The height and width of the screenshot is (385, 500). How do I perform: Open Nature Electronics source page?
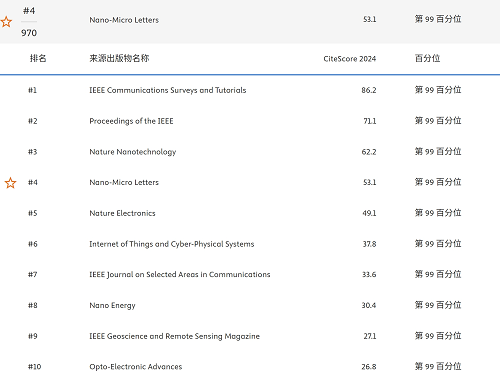click(x=122, y=213)
